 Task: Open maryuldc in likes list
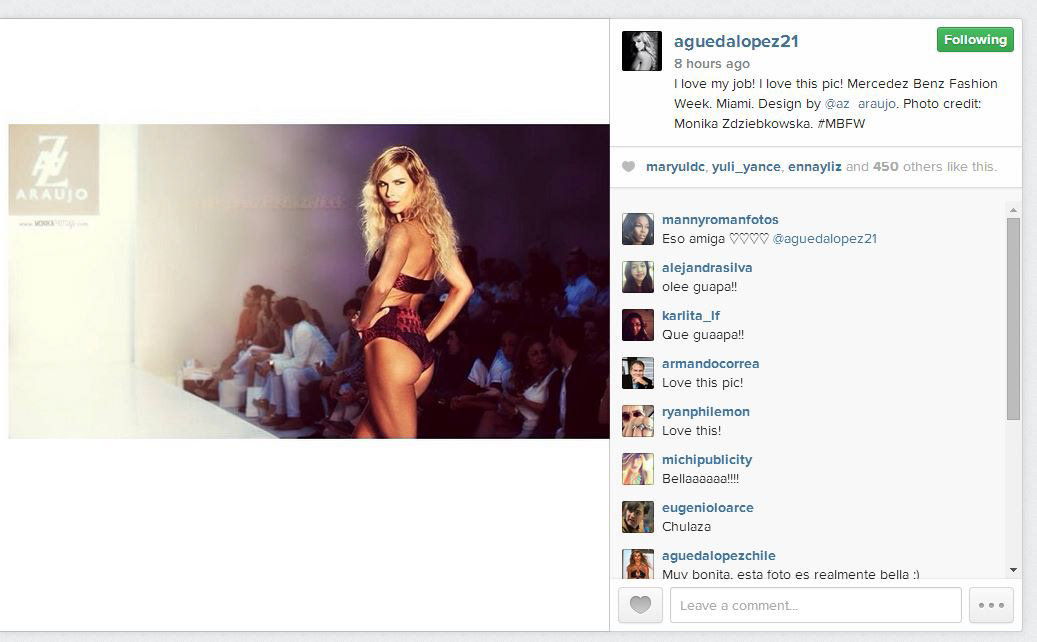(675, 167)
